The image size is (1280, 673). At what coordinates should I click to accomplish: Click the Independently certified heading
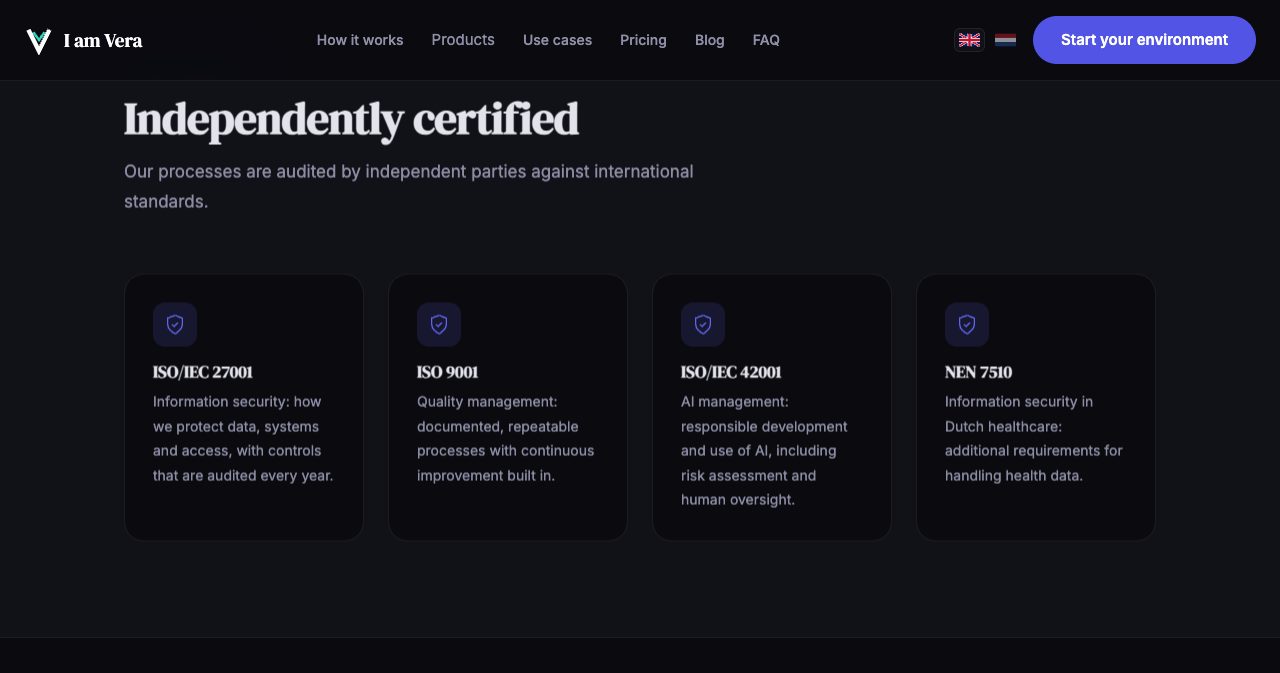351,119
